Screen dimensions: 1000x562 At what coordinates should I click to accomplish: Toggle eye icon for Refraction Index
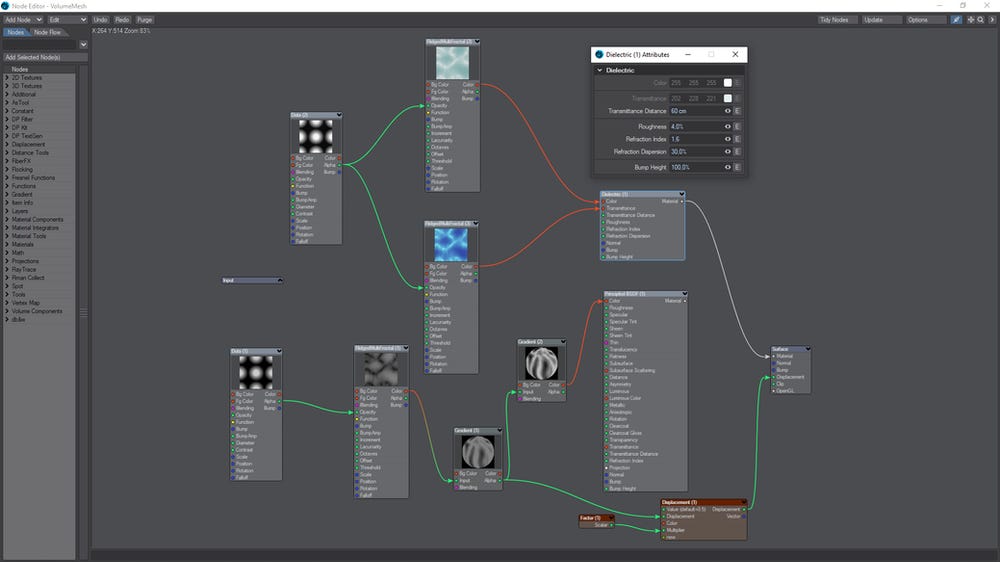728,139
